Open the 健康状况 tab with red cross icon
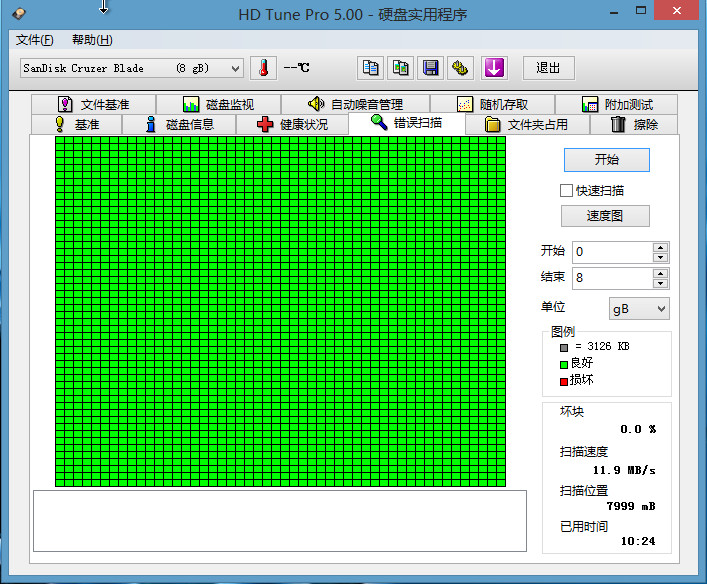Screen dimensions: 707x584 (x=291, y=124)
